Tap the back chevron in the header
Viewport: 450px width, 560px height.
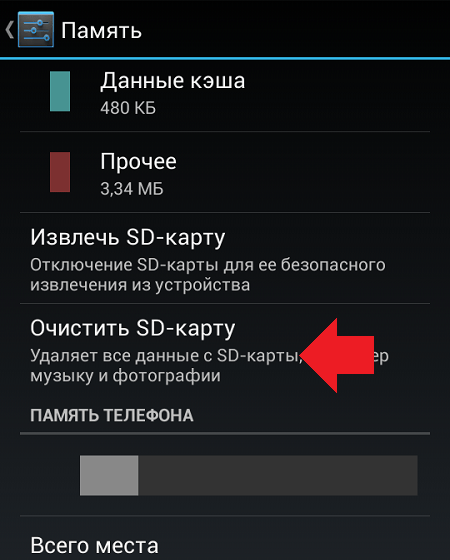click(9, 30)
